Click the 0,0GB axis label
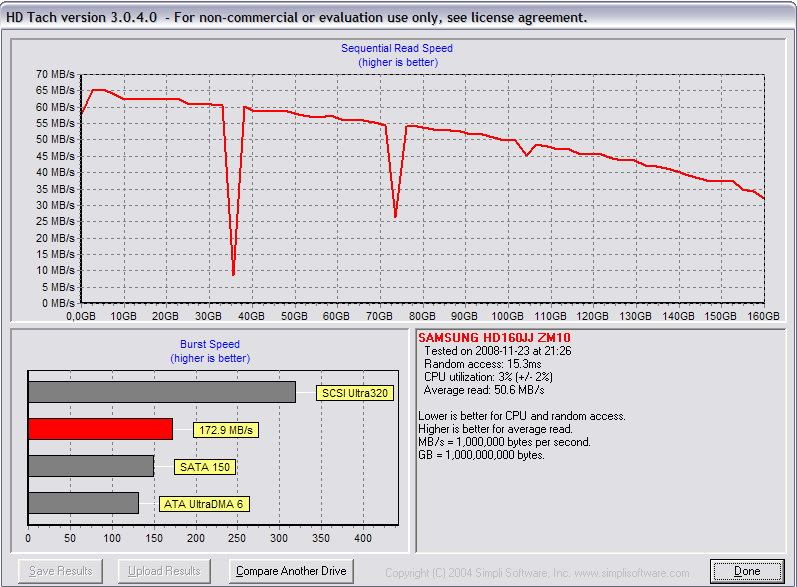Viewport: 797px width, 587px height. (81, 316)
